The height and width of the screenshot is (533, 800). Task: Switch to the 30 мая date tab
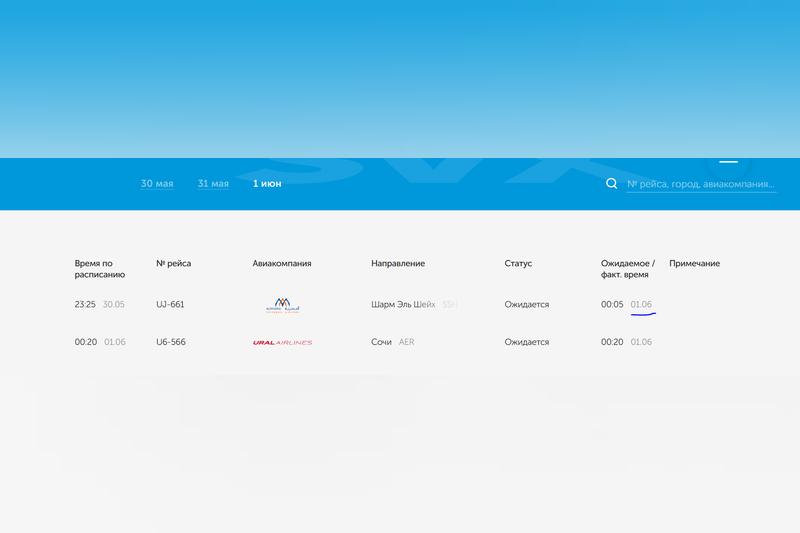[x=157, y=184]
